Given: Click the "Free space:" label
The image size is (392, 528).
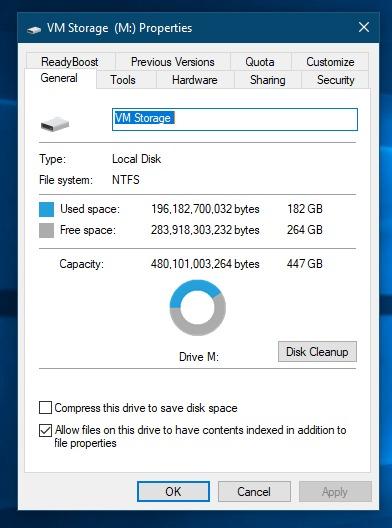Looking at the screenshot, I should pos(88,230).
